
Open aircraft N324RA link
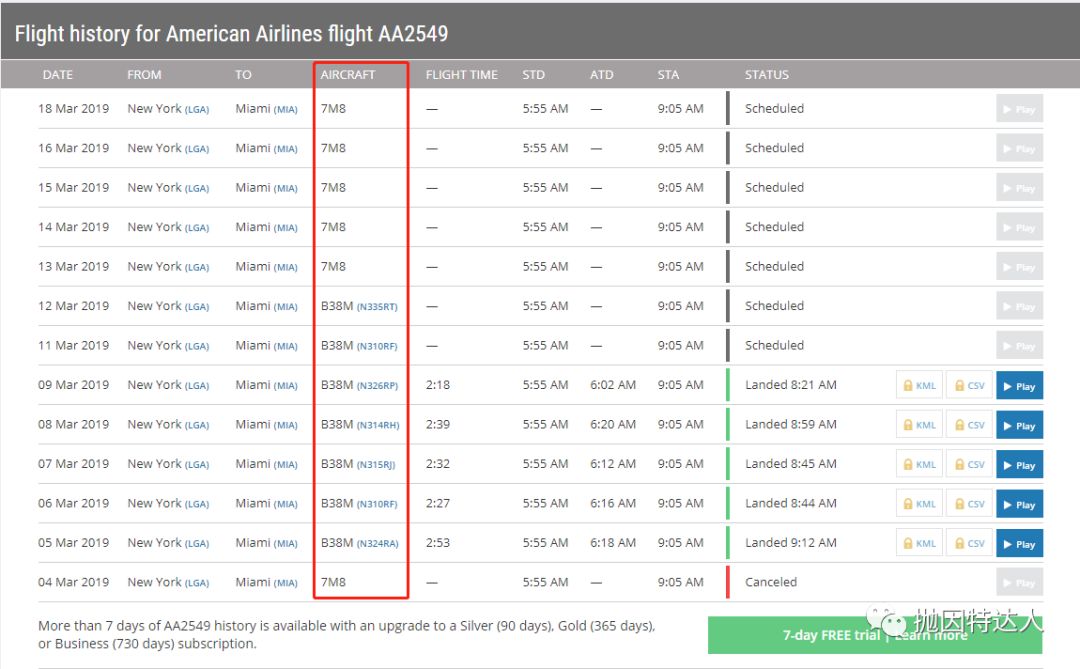[377, 544]
